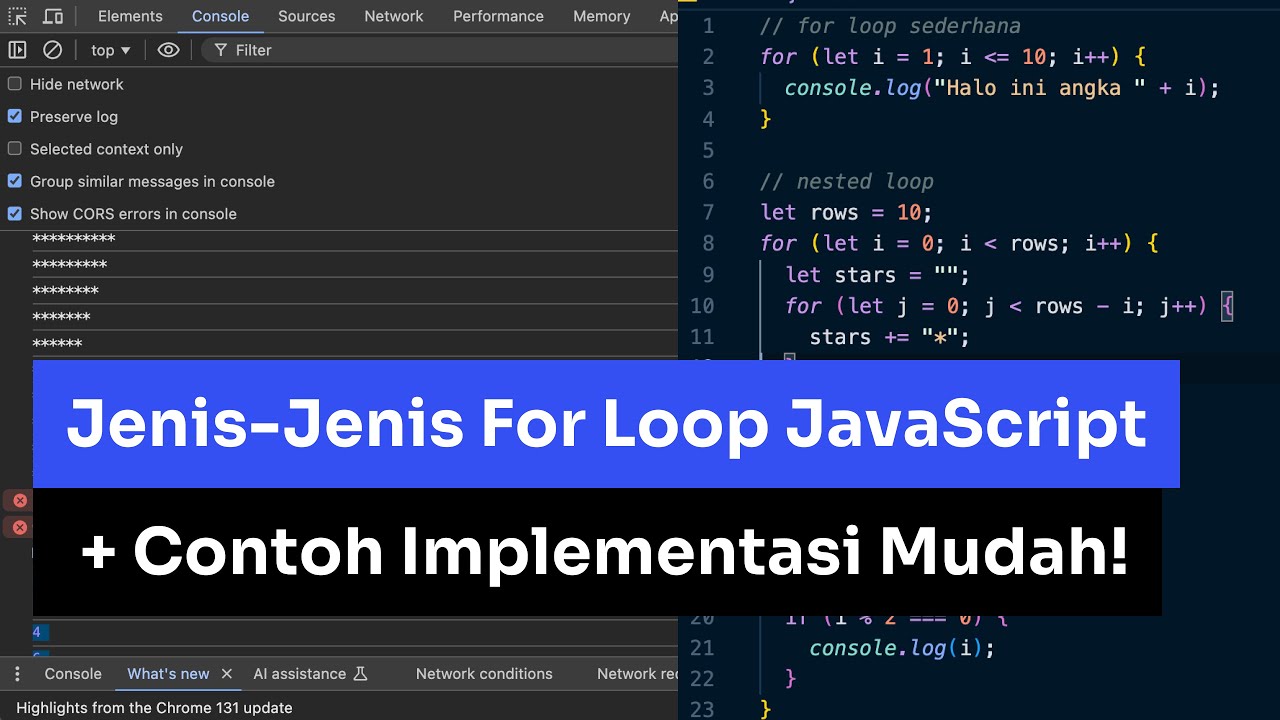
Task: Open the Network conditions drawer tab
Action: click(x=484, y=674)
